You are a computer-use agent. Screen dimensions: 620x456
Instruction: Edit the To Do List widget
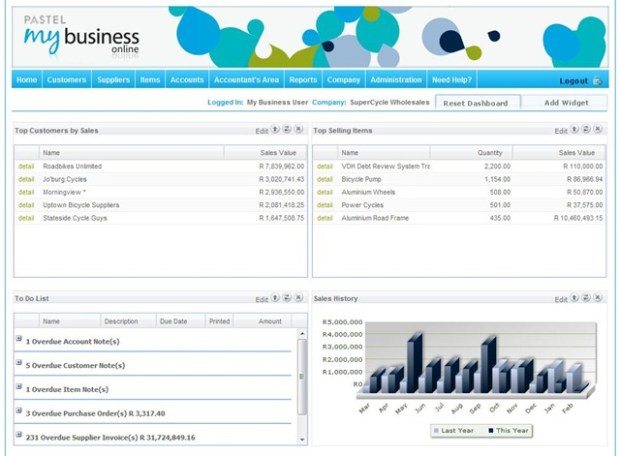[261, 299]
